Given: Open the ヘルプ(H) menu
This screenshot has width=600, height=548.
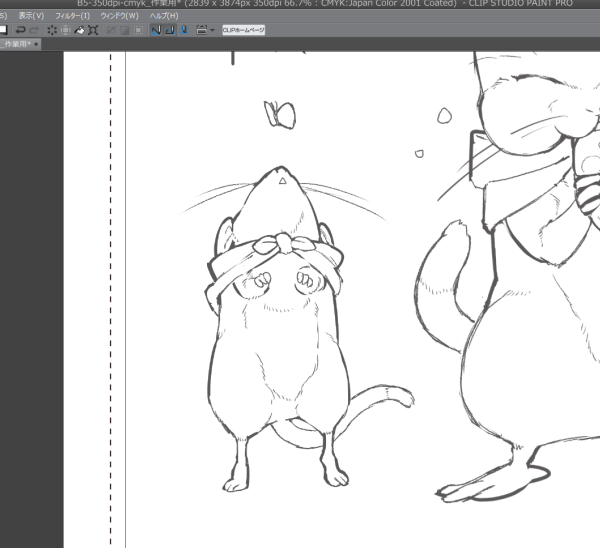Looking at the screenshot, I should pyautogui.click(x=164, y=16).
